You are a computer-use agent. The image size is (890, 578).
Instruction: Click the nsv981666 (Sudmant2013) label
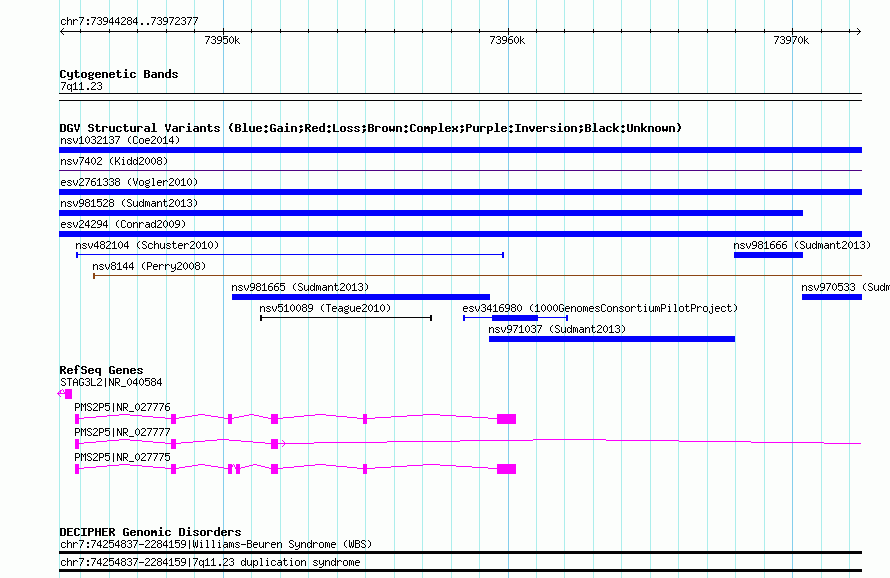coord(802,245)
